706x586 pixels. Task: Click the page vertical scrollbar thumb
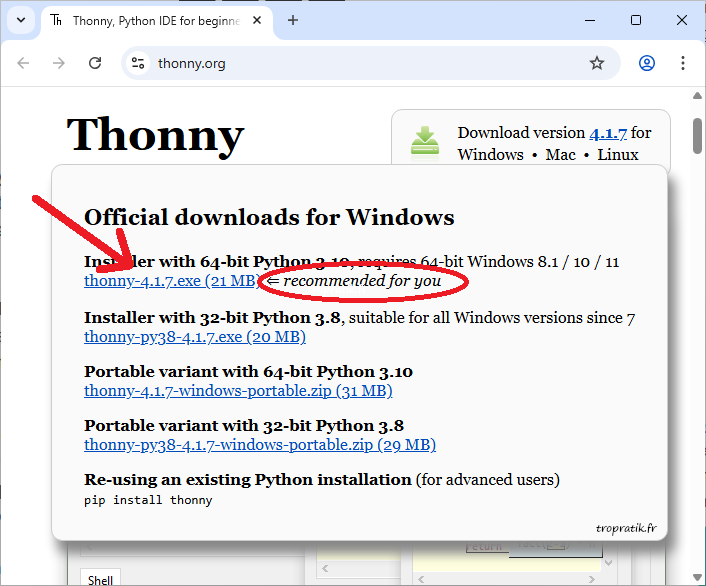[x=697, y=136]
